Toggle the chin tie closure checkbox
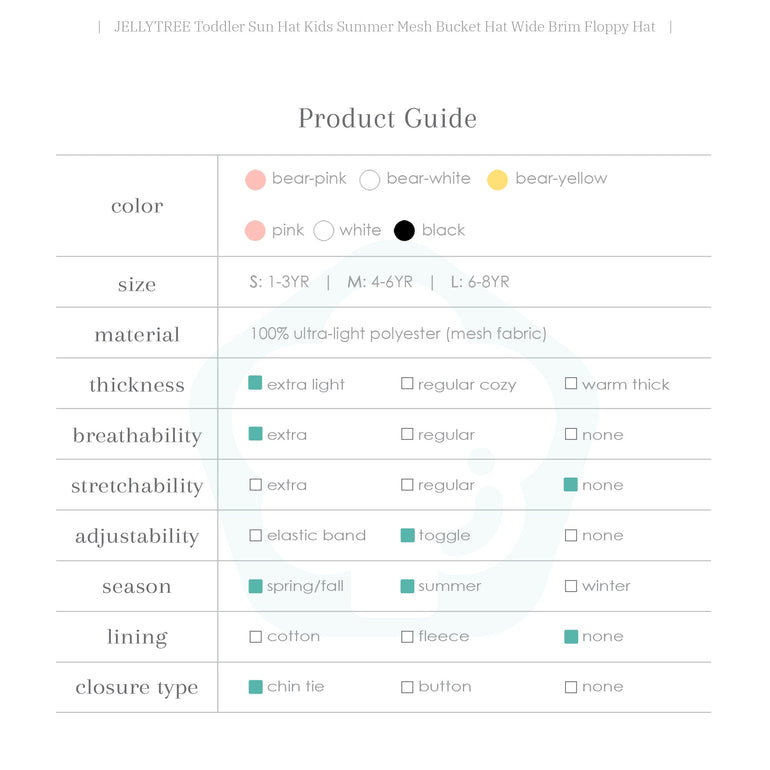Viewport: 770px width, 770px height. click(255, 687)
